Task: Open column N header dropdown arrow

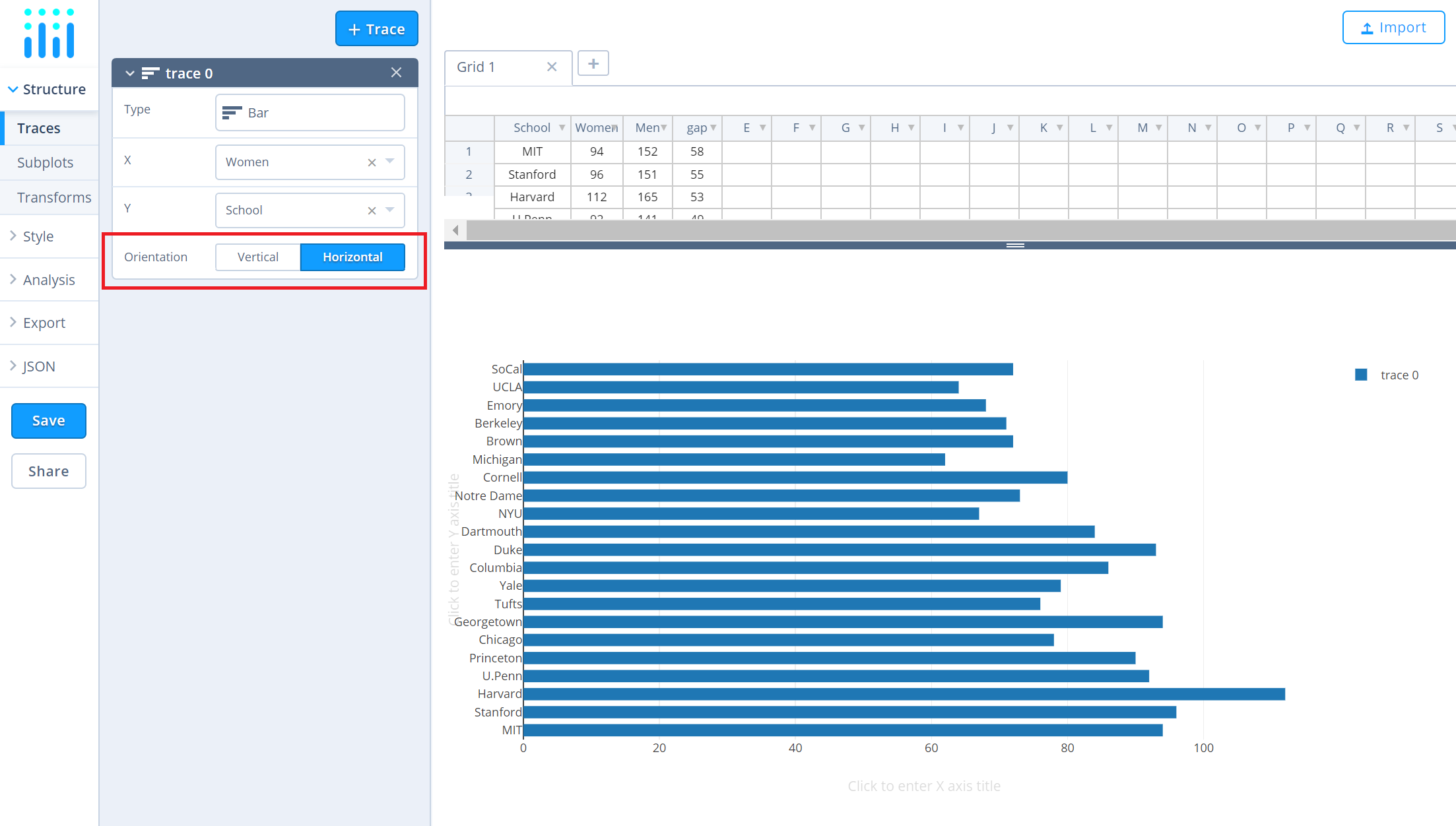Action: (1208, 127)
